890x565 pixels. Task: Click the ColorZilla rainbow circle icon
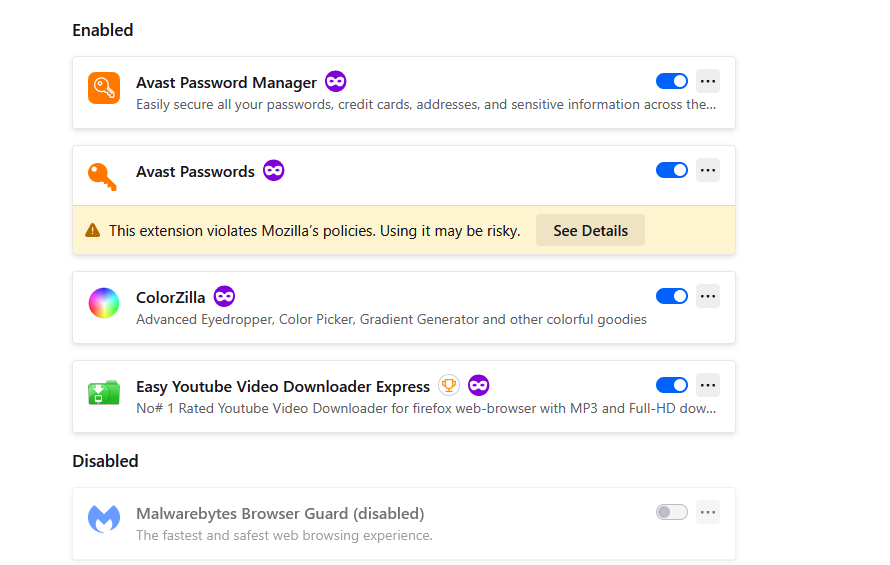[x=104, y=303]
